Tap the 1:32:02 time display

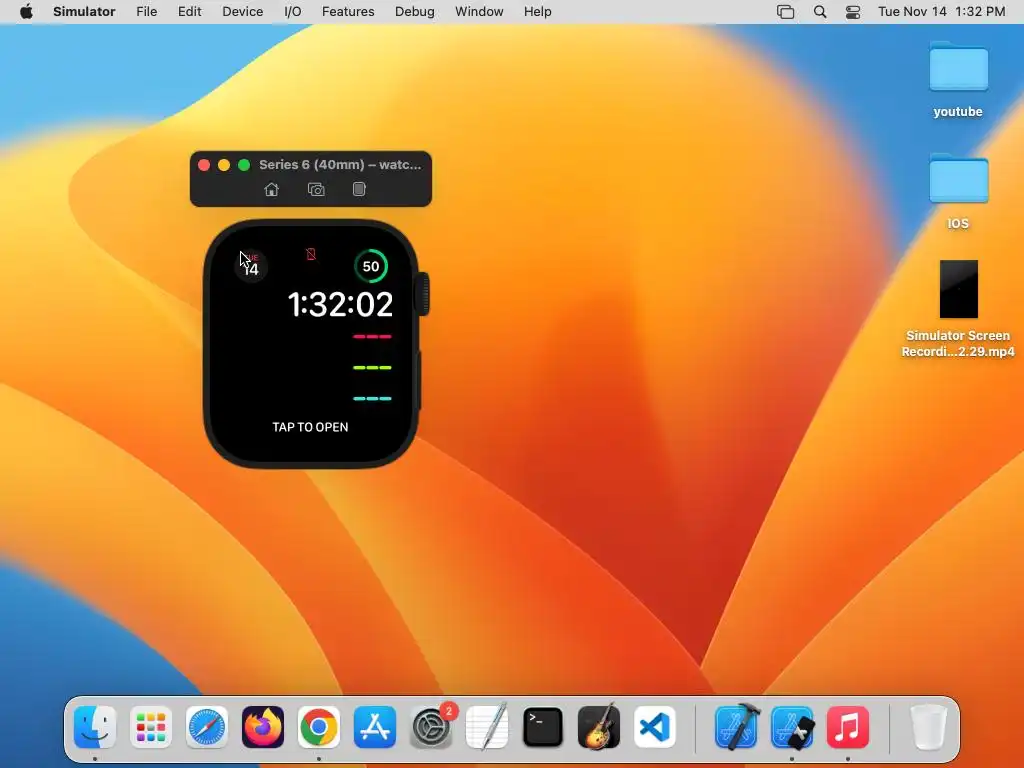pyautogui.click(x=340, y=304)
